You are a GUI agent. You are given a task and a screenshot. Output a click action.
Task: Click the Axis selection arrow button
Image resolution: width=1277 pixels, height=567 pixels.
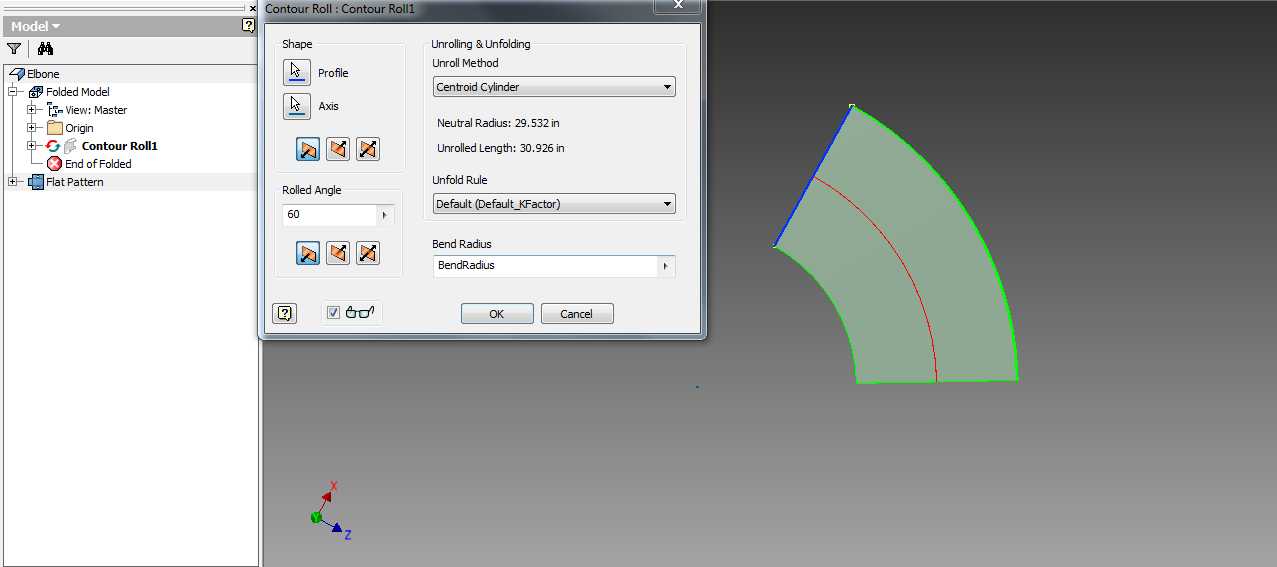coord(296,106)
